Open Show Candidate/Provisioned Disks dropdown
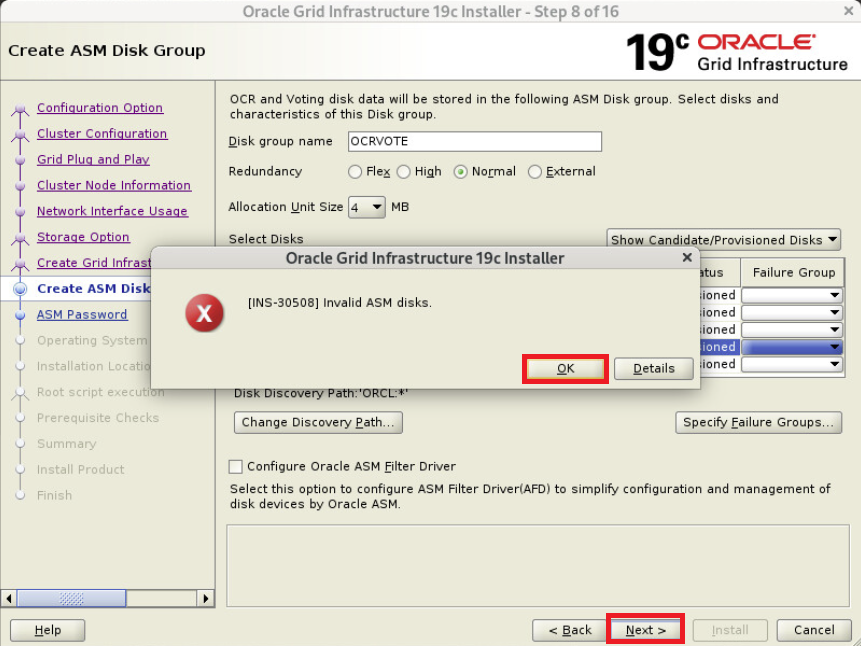Viewport: 861px width, 646px height. [x=723, y=240]
